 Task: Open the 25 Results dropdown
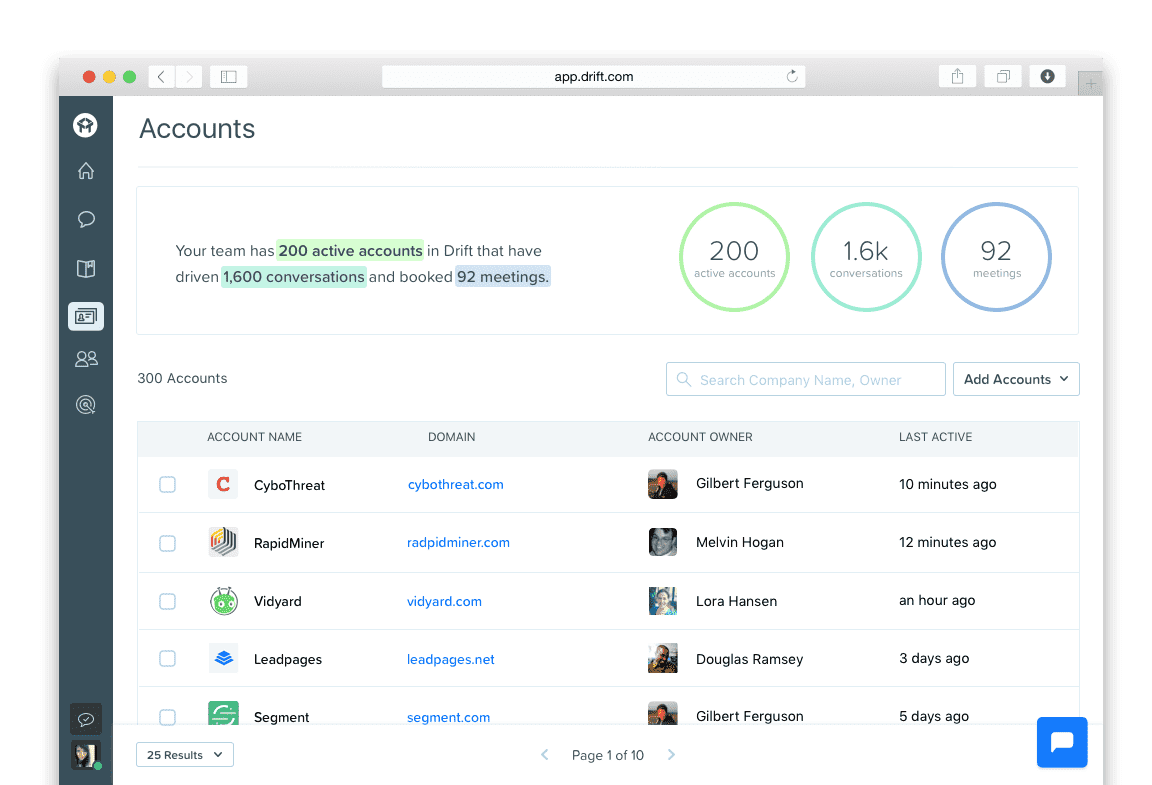pyautogui.click(x=185, y=755)
